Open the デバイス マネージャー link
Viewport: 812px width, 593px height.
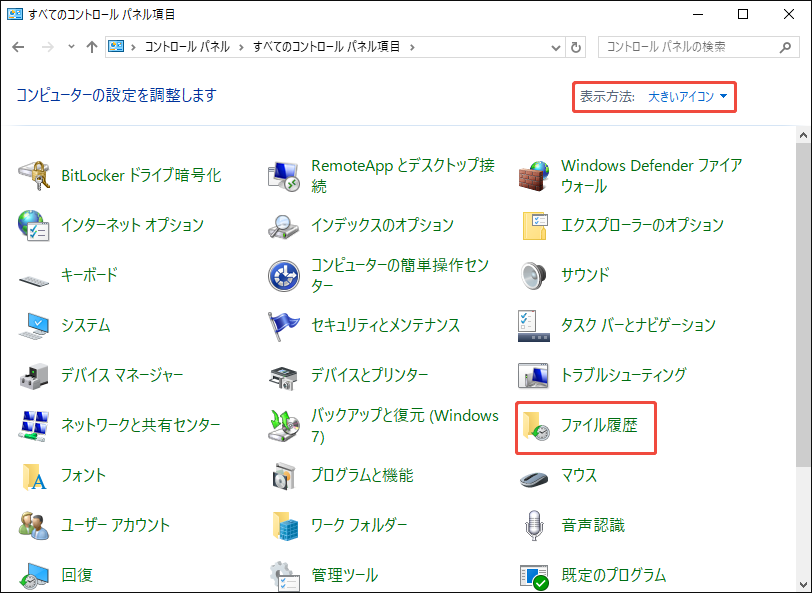coord(122,375)
